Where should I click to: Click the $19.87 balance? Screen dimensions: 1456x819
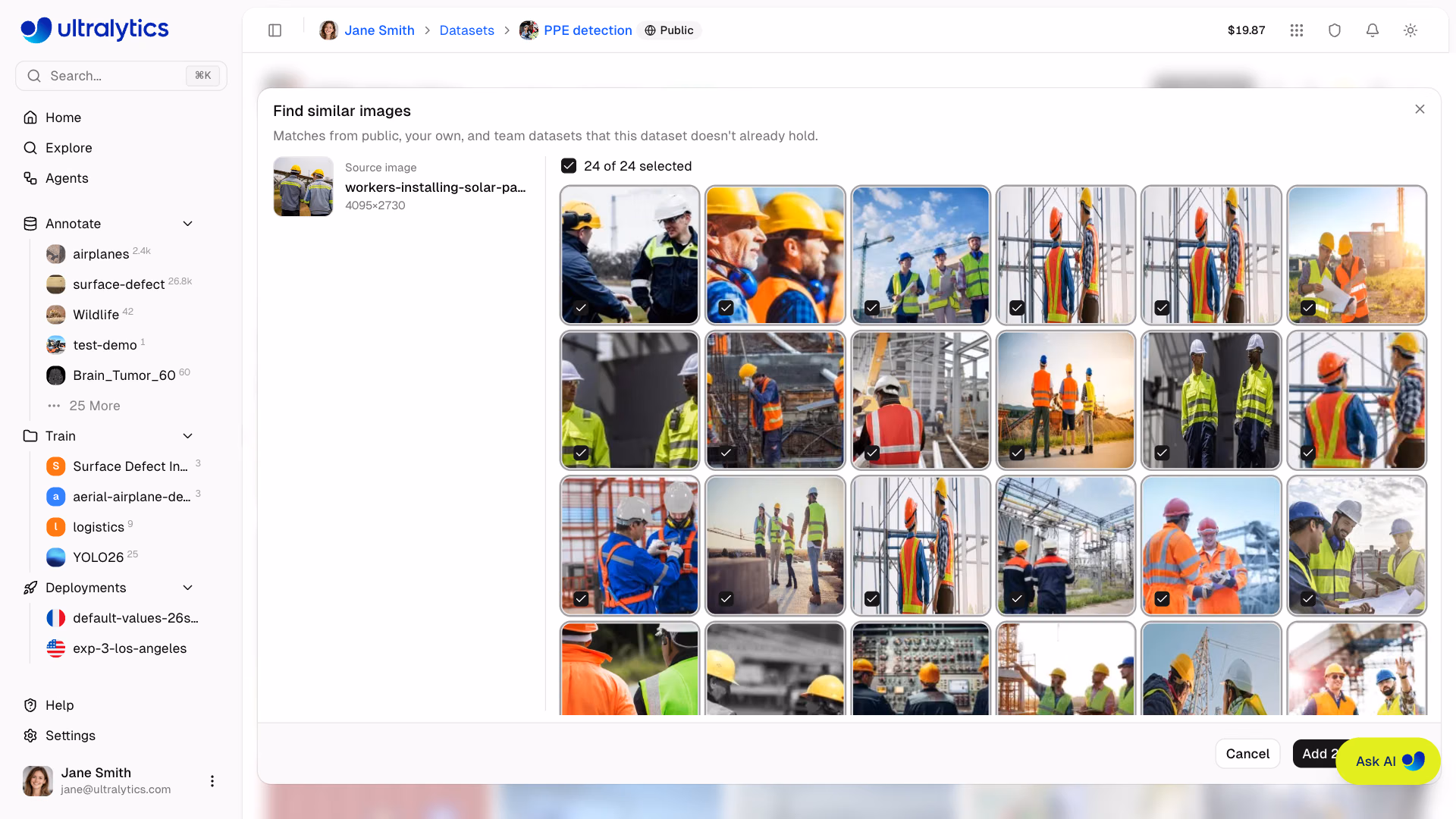pos(1246,30)
